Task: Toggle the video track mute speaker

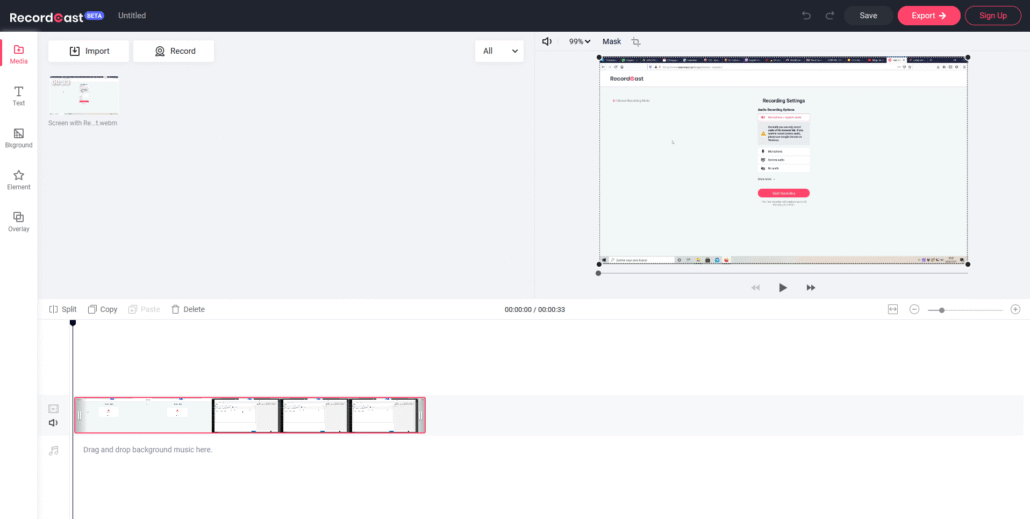Action: pos(54,423)
